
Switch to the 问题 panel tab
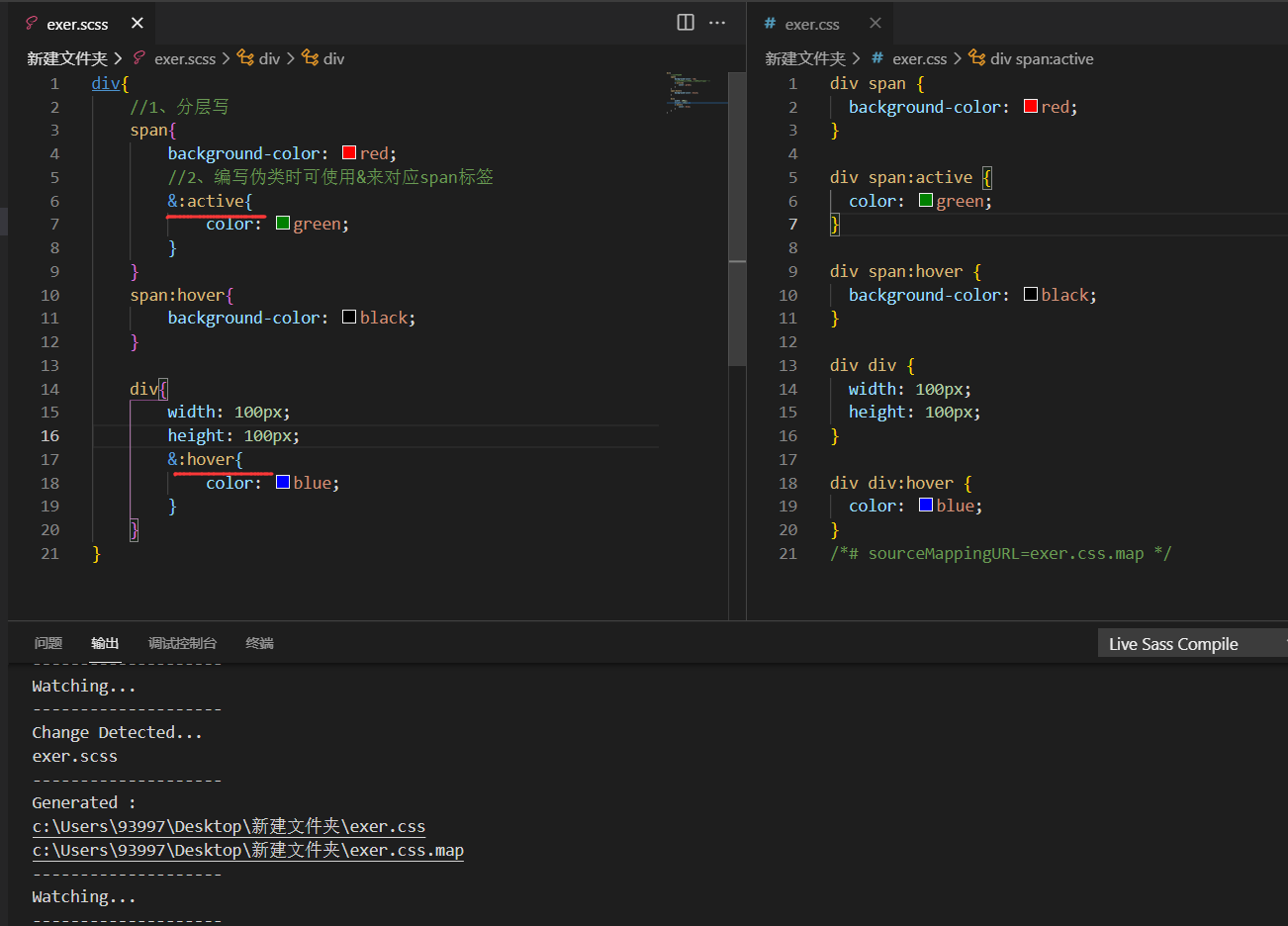point(47,643)
